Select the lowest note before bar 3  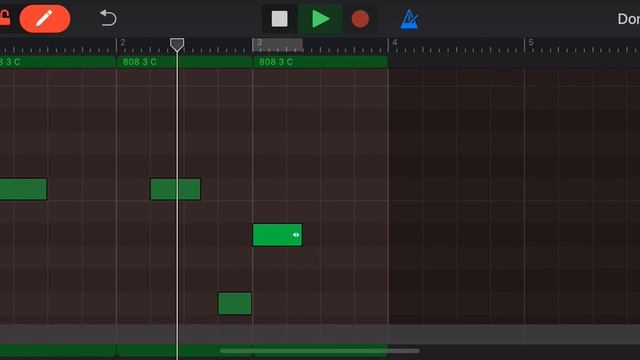coord(235,304)
